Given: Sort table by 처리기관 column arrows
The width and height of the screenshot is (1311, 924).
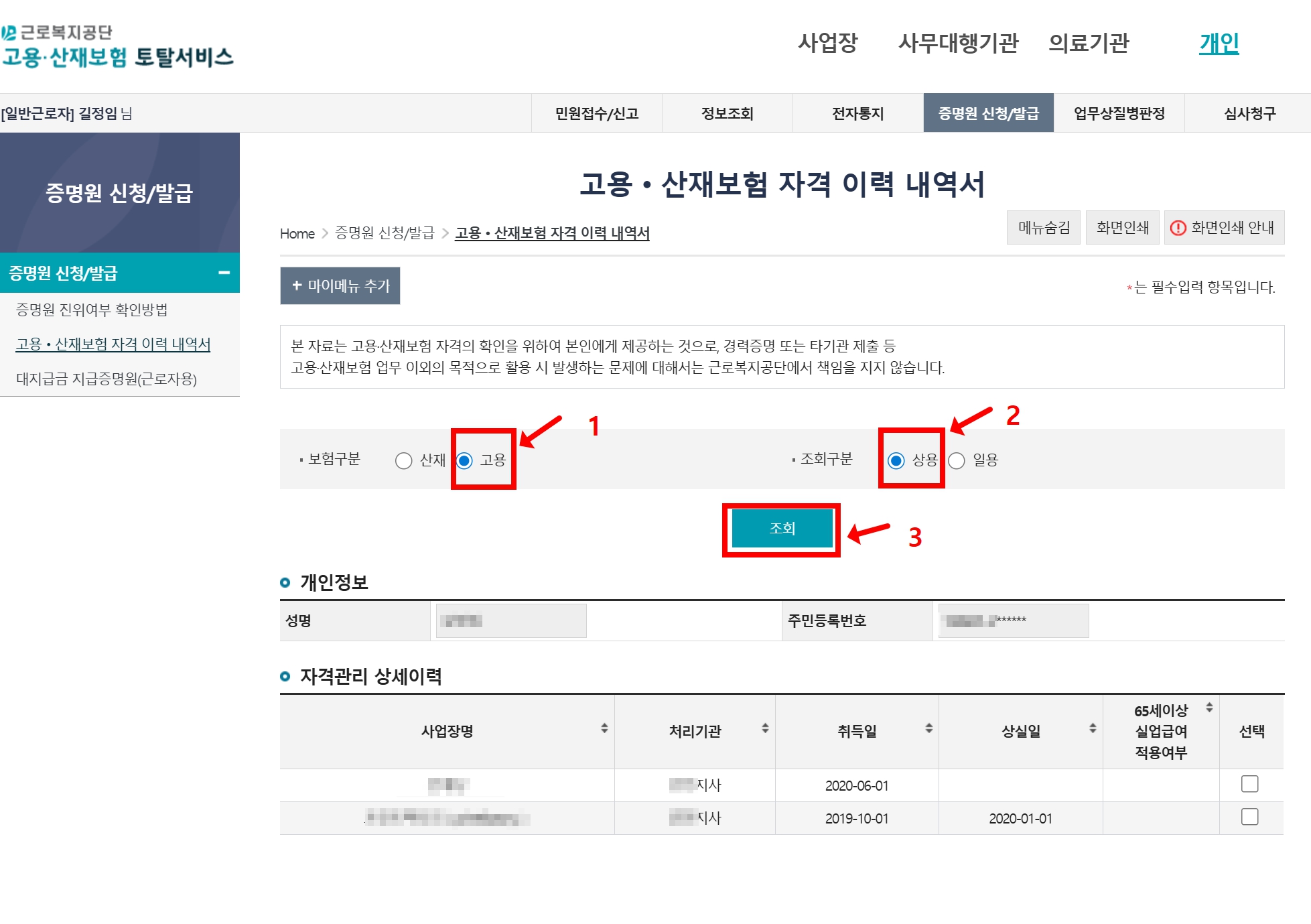Looking at the screenshot, I should pyautogui.click(x=764, y=728).
